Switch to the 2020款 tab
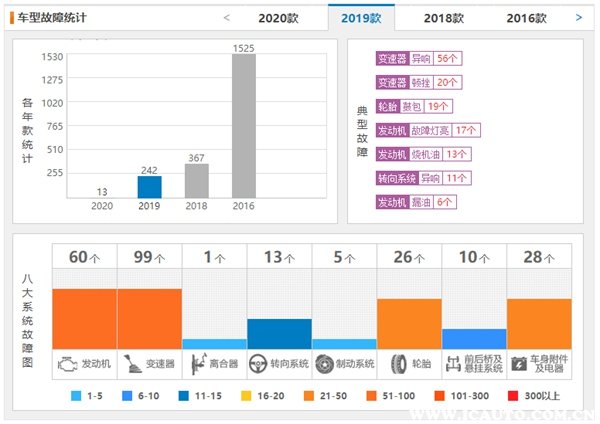 (278, 18)
